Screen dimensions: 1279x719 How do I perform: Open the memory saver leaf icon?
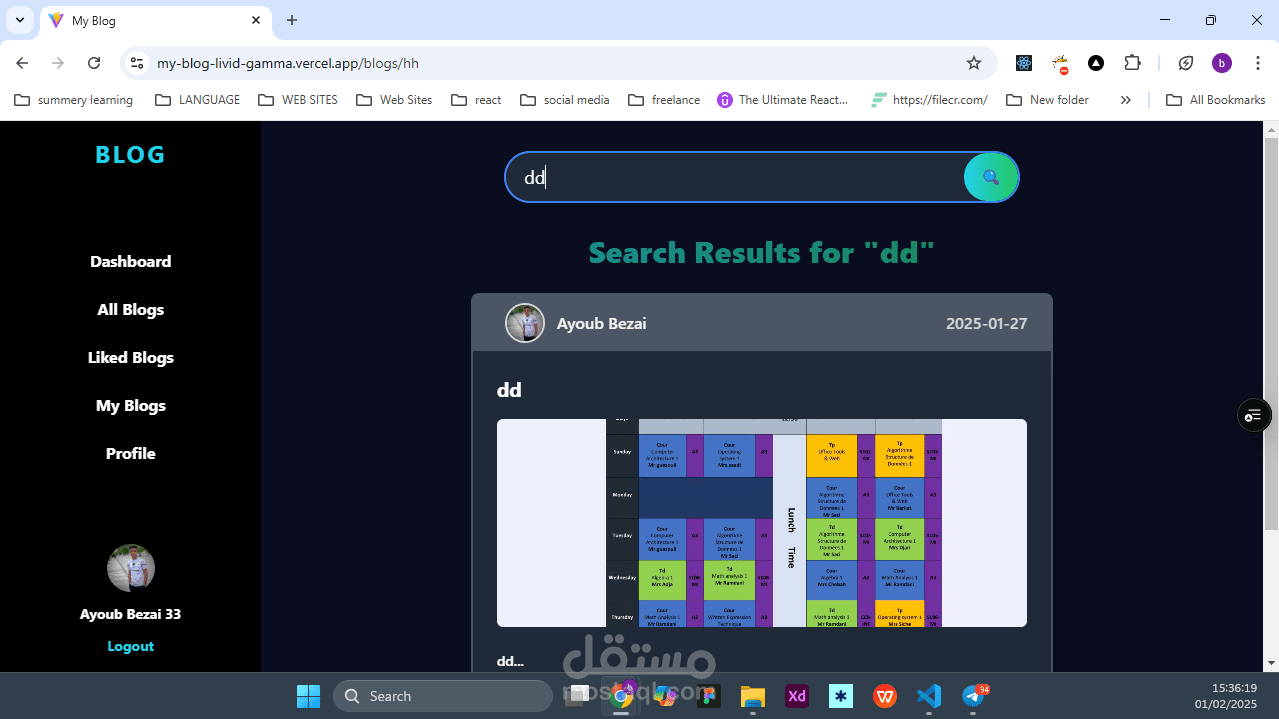[x=1186, y=63]
